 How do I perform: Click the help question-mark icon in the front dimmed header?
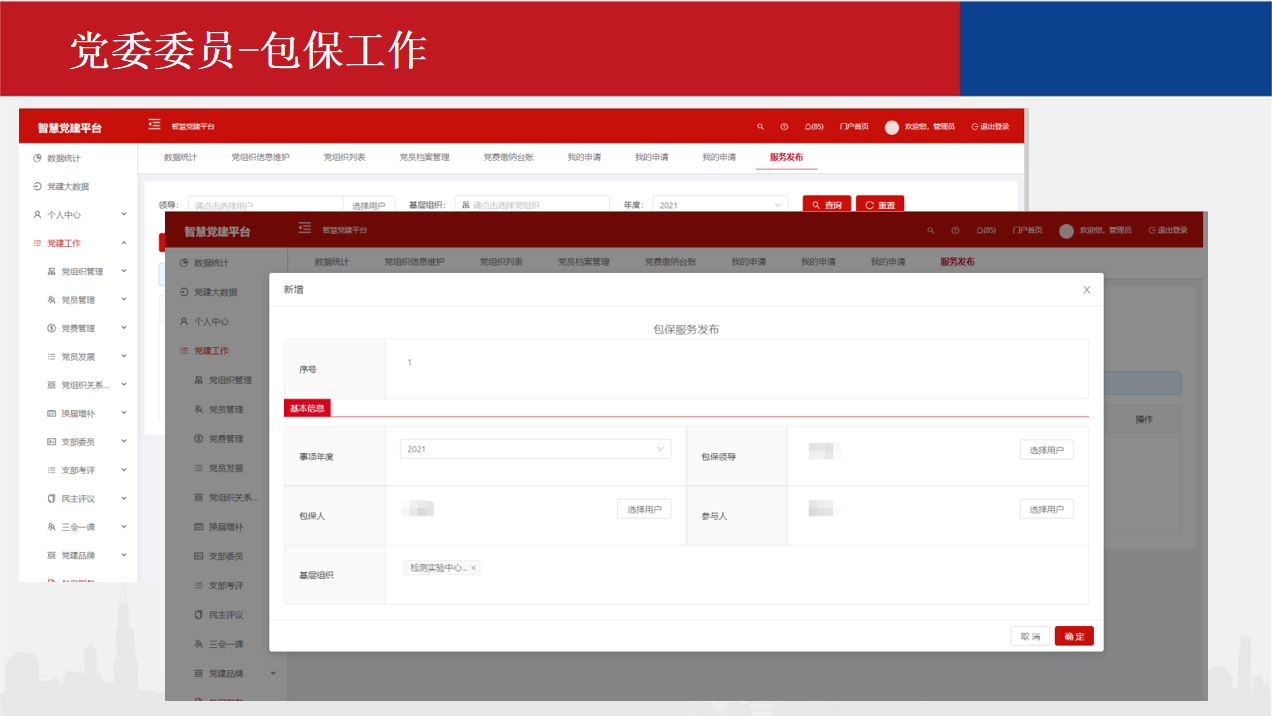pos(955,231)
